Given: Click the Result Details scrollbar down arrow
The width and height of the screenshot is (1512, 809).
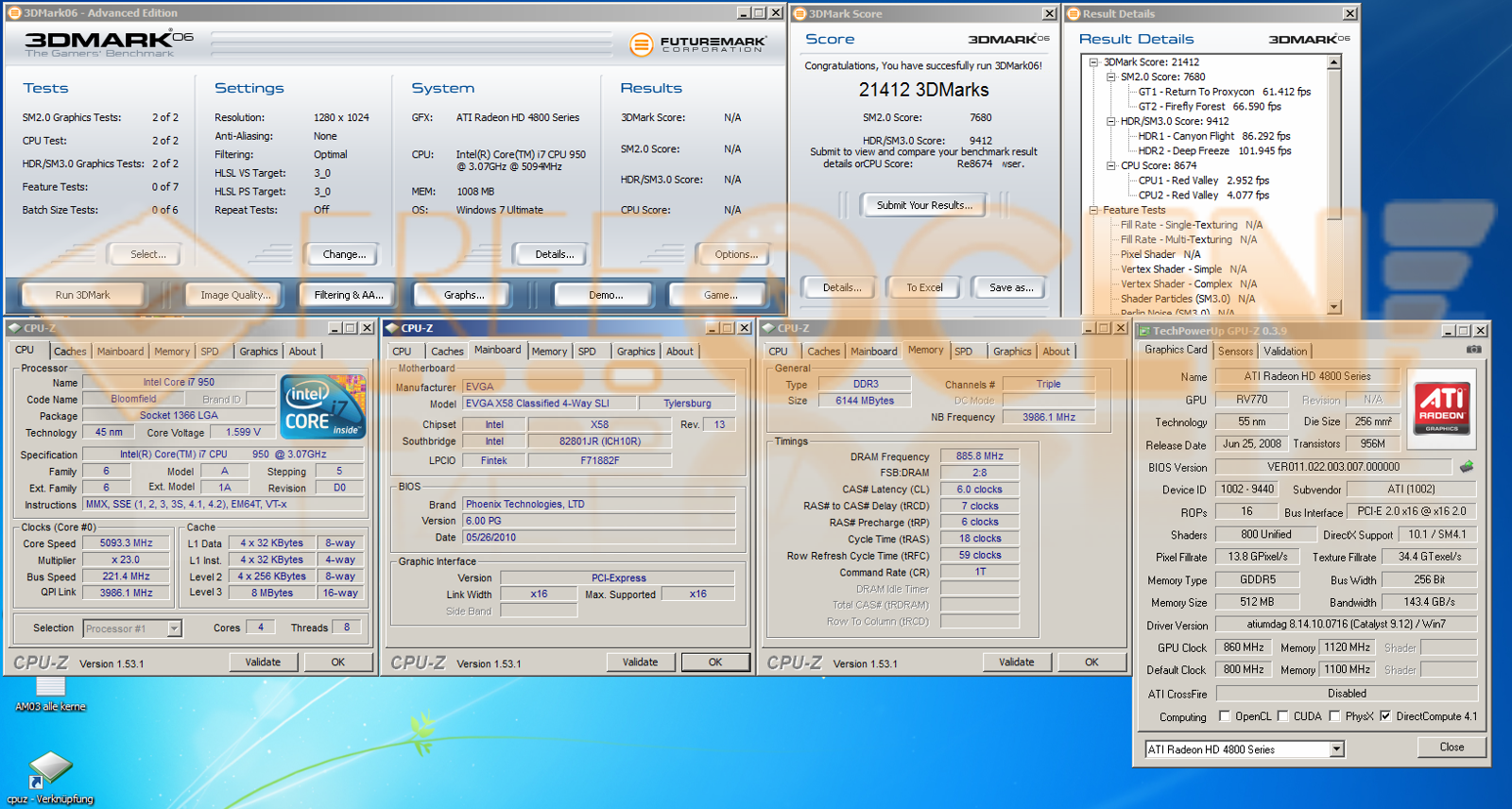Looking at the screenshot, I should coord(1334,307).
